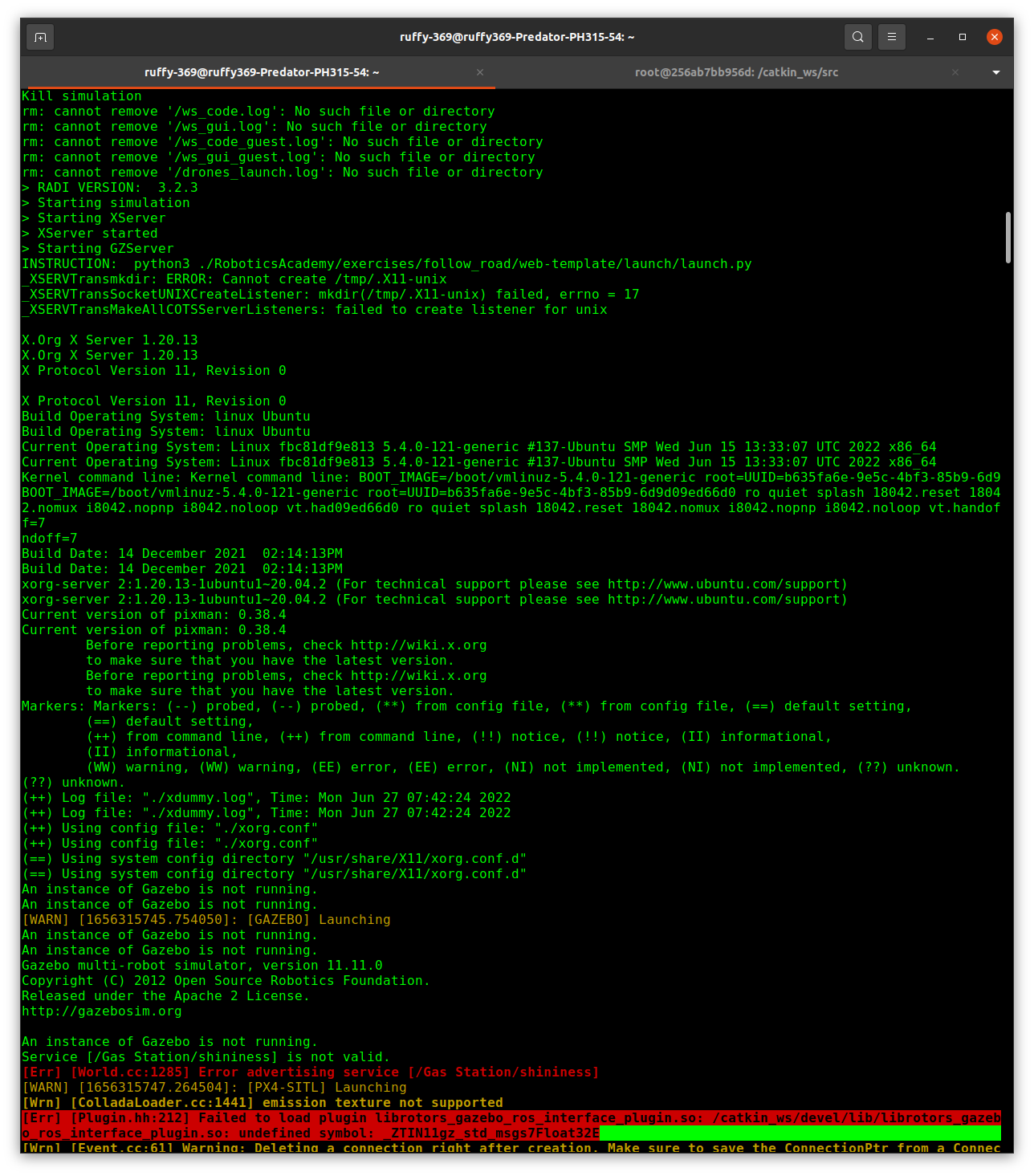
Task: Click 'Released under the Apache 2 License.' line
Action: point(166,996)
